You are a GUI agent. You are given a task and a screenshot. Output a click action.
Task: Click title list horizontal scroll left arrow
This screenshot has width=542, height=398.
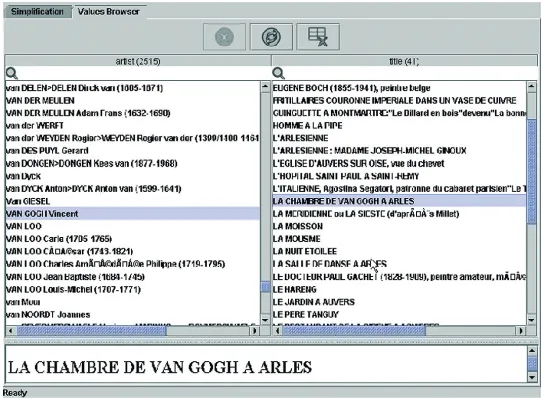[x=278, y=331]
